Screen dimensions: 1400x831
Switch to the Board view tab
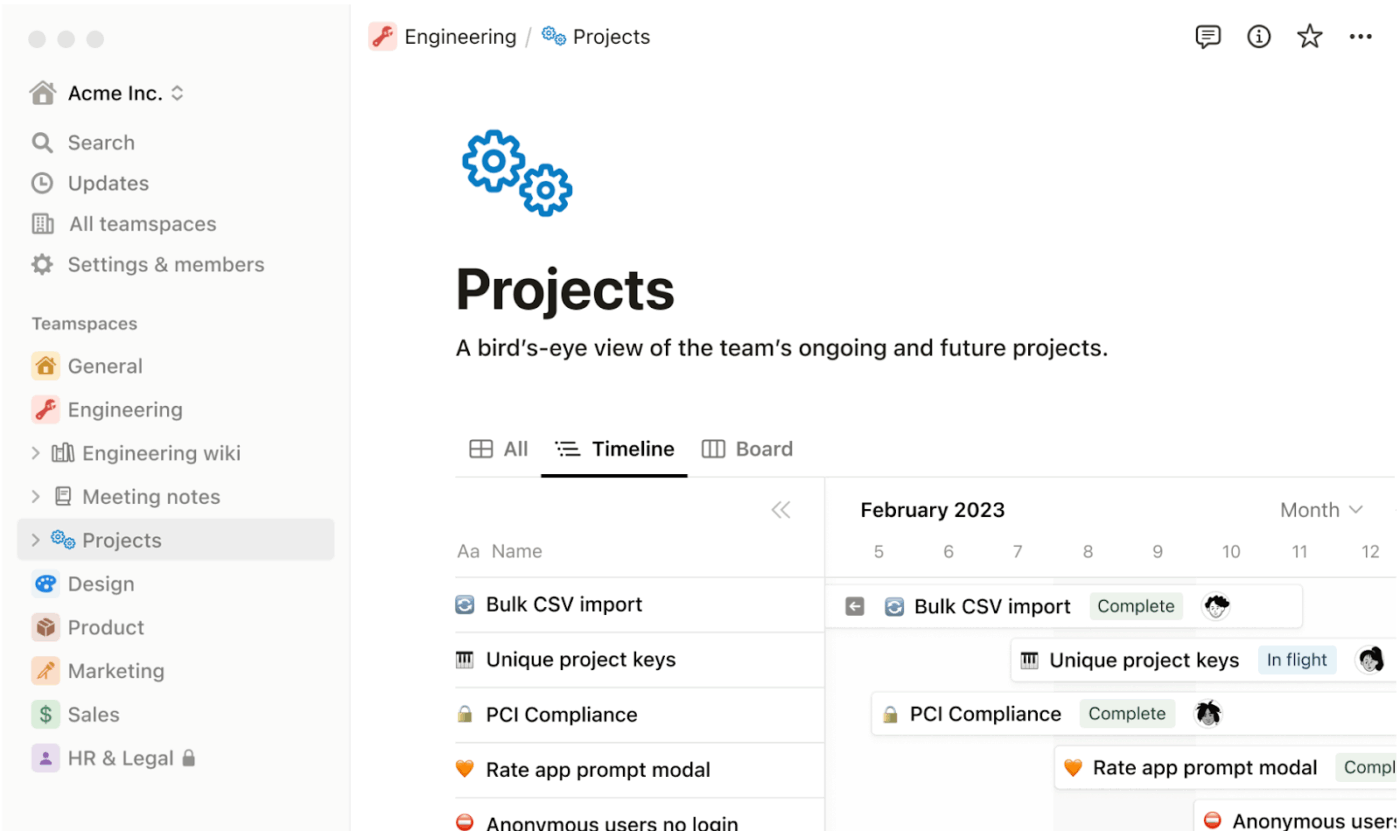(x=747, y=449)
